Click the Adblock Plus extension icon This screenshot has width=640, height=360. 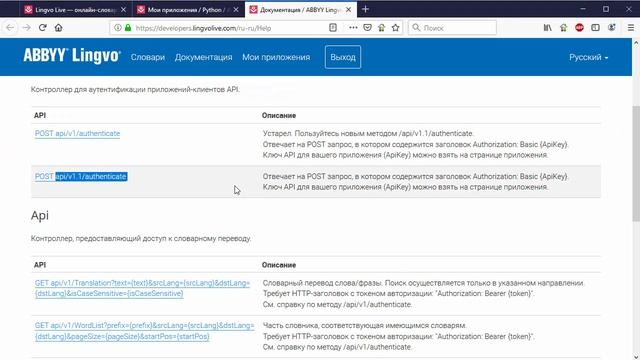click(x=579, y=28)
